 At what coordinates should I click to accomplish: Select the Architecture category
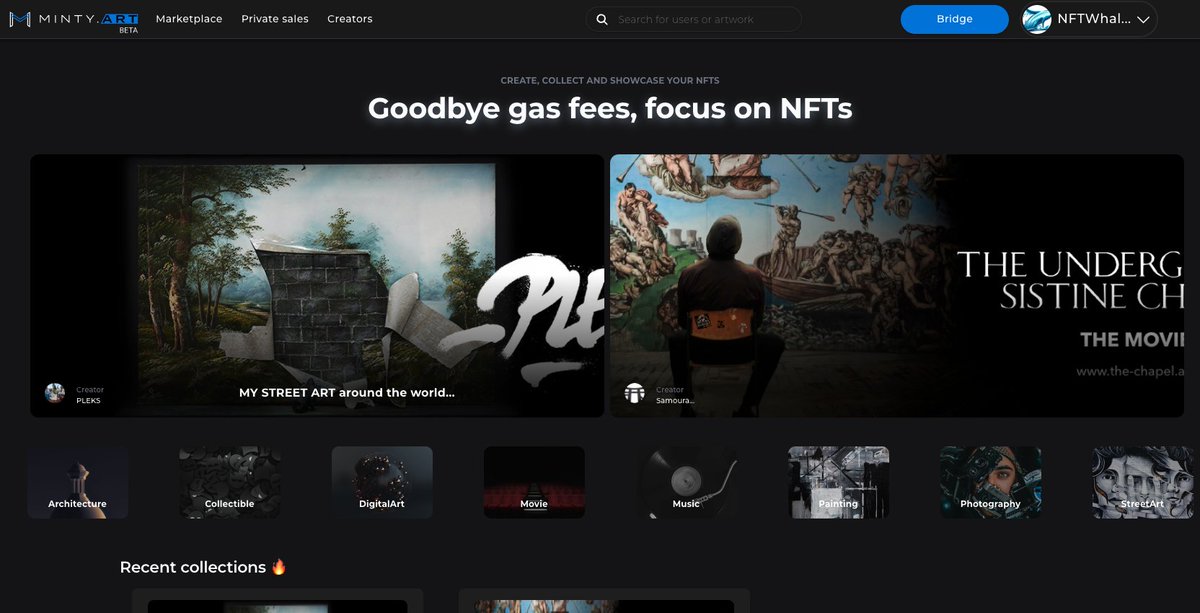click(x=78, y=482)
